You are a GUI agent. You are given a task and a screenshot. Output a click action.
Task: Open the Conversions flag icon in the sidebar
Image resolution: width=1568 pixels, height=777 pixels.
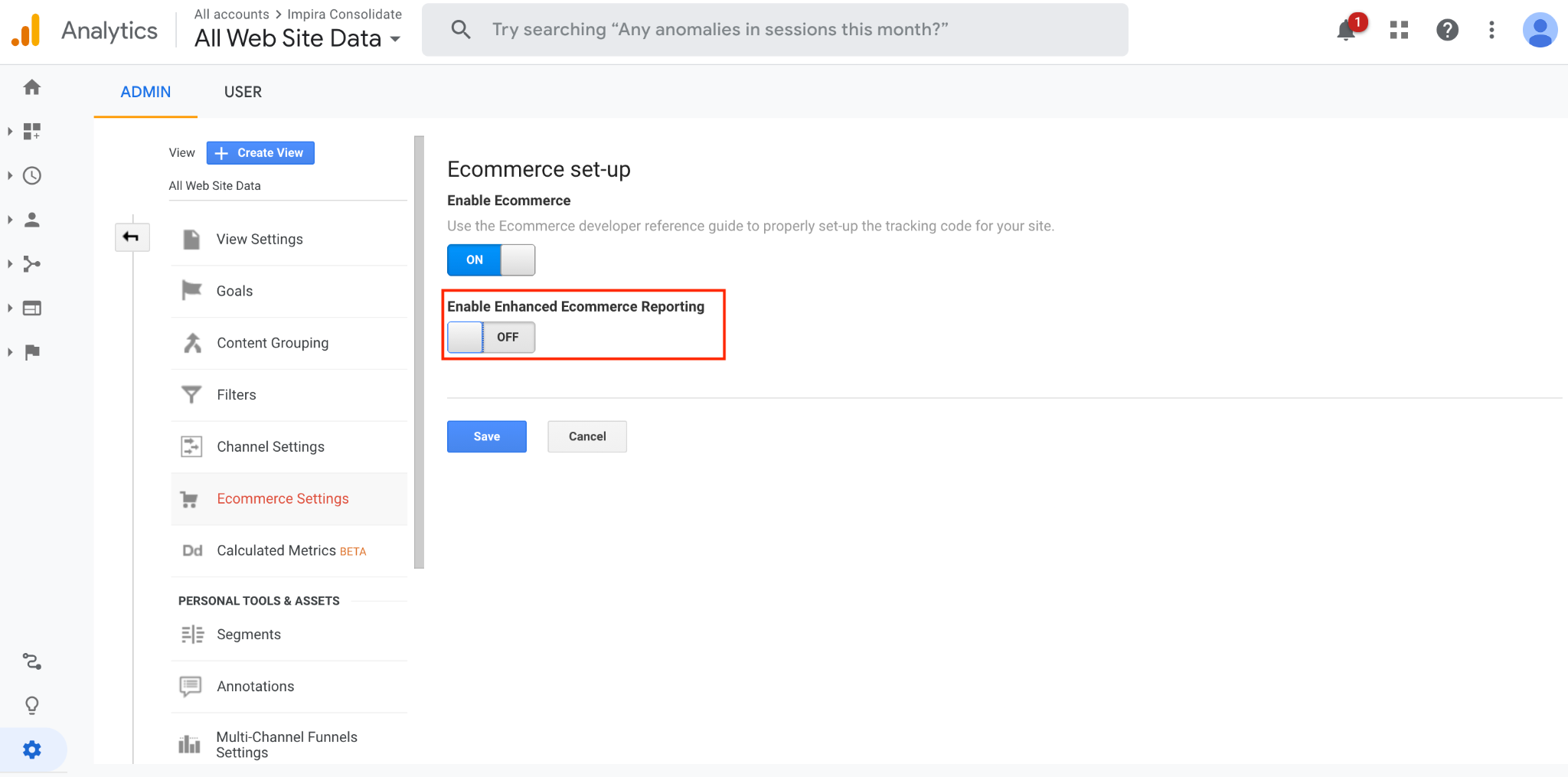click(x=32, y=352)
